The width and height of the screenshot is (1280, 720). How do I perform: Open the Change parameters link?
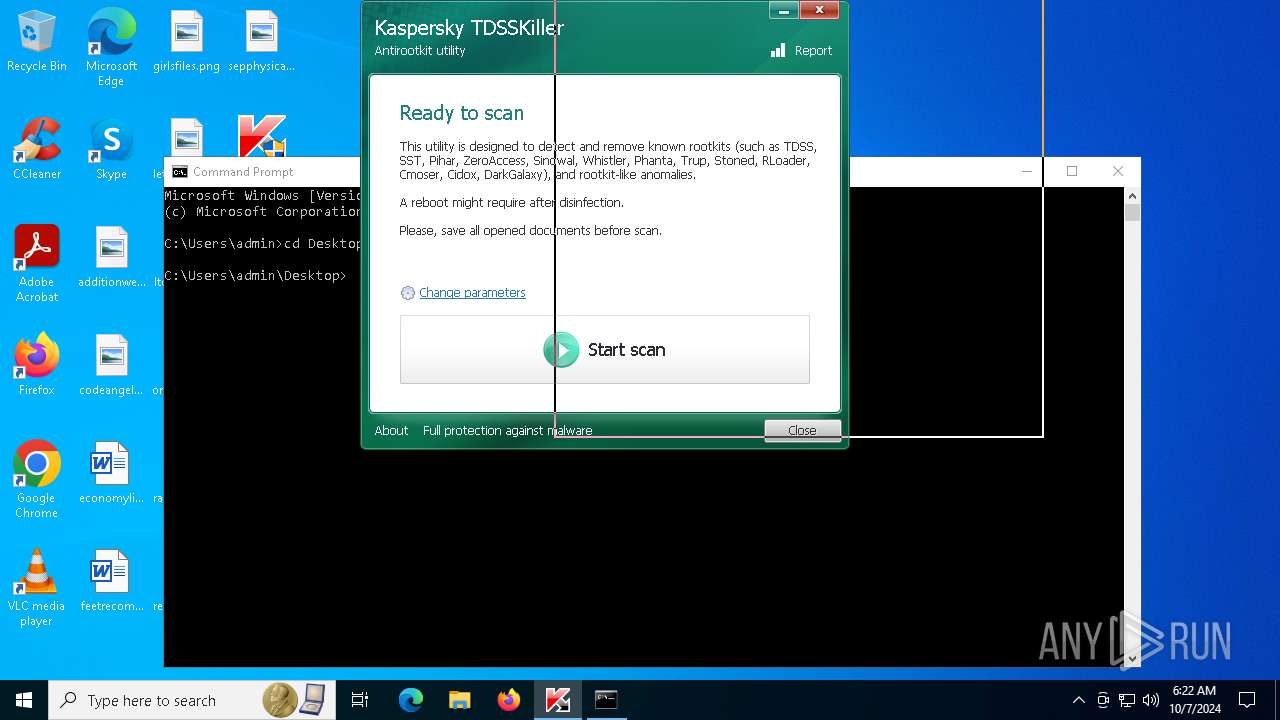[472, 293]
